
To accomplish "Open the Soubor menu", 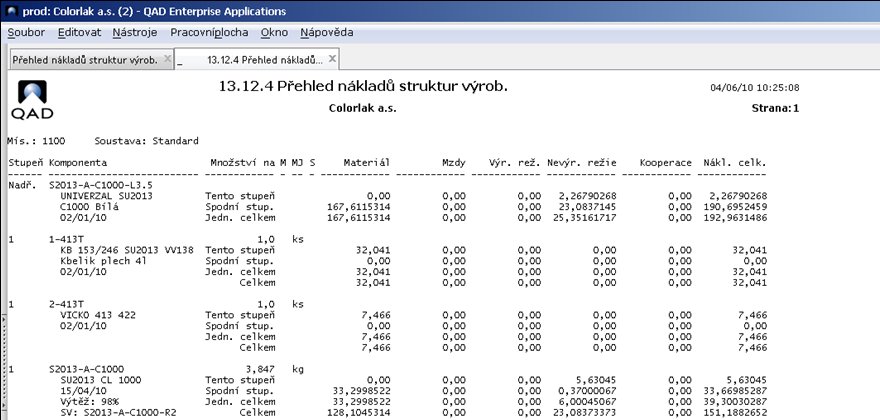I will click(26, 33).
